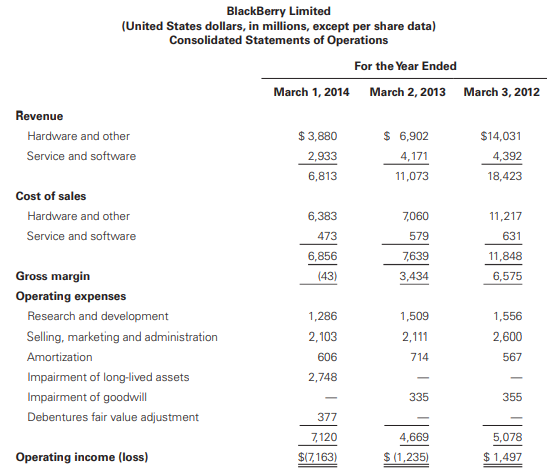Click the Cost of sales heading
Image resolution: width=547 pixels, height=475 pixels.
(51, 196)
